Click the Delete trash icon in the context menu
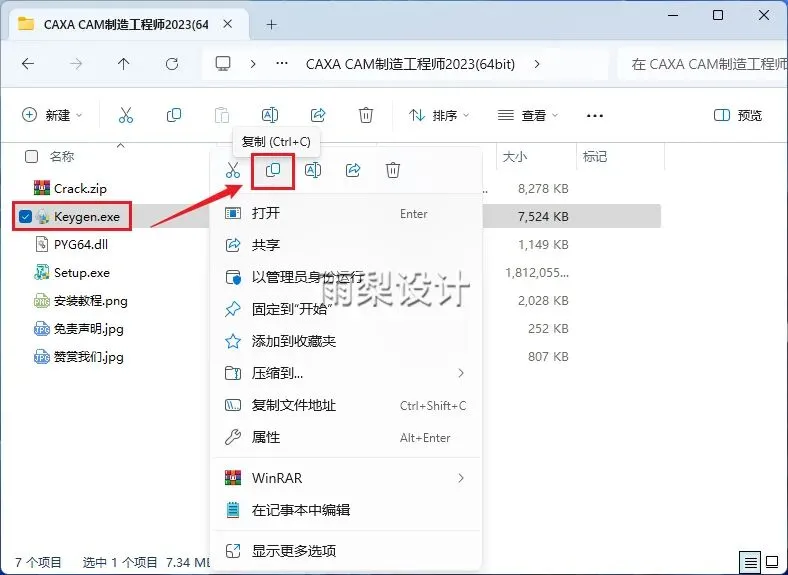 point(393,170)
